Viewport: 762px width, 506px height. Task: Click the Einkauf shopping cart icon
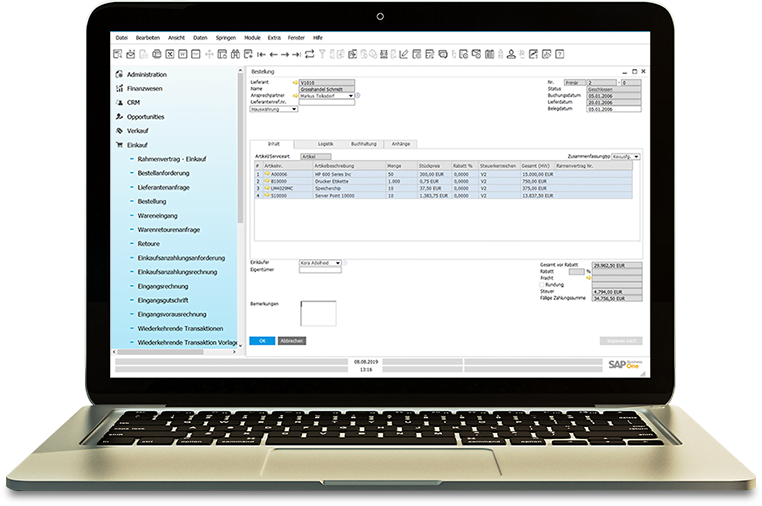click(120, 145)
